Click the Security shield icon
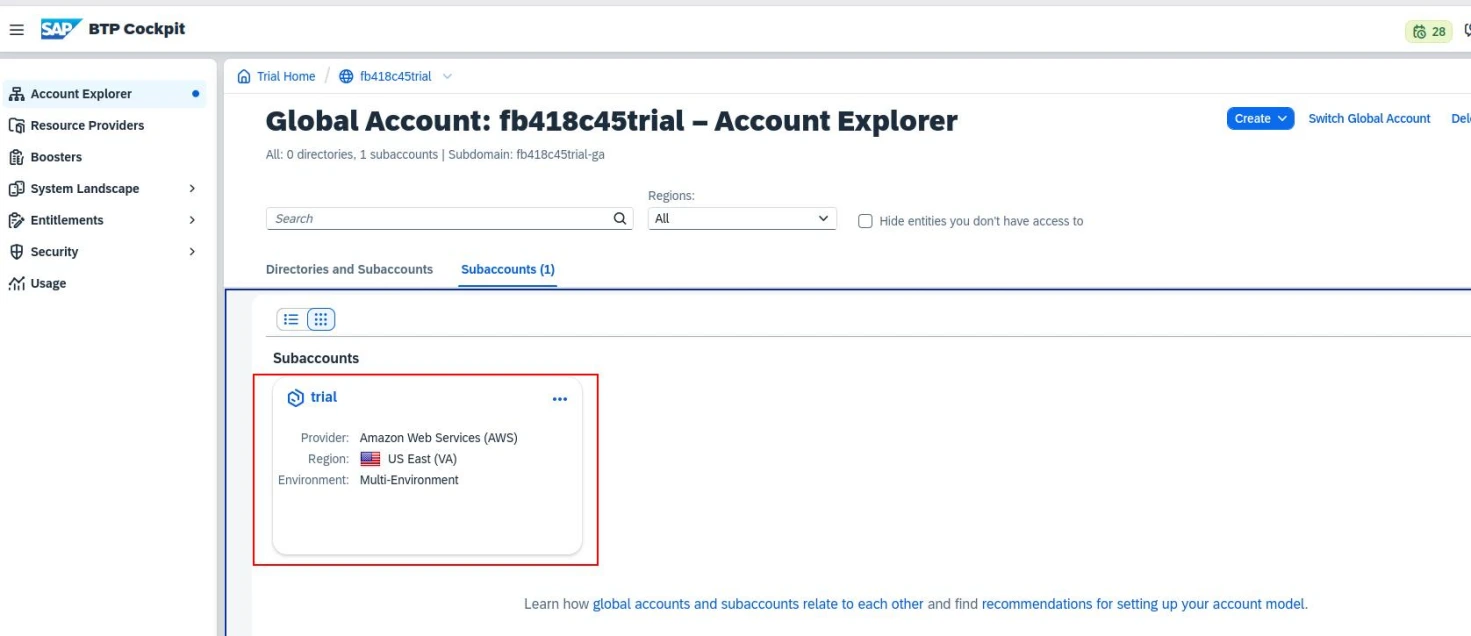 (16, 252)
